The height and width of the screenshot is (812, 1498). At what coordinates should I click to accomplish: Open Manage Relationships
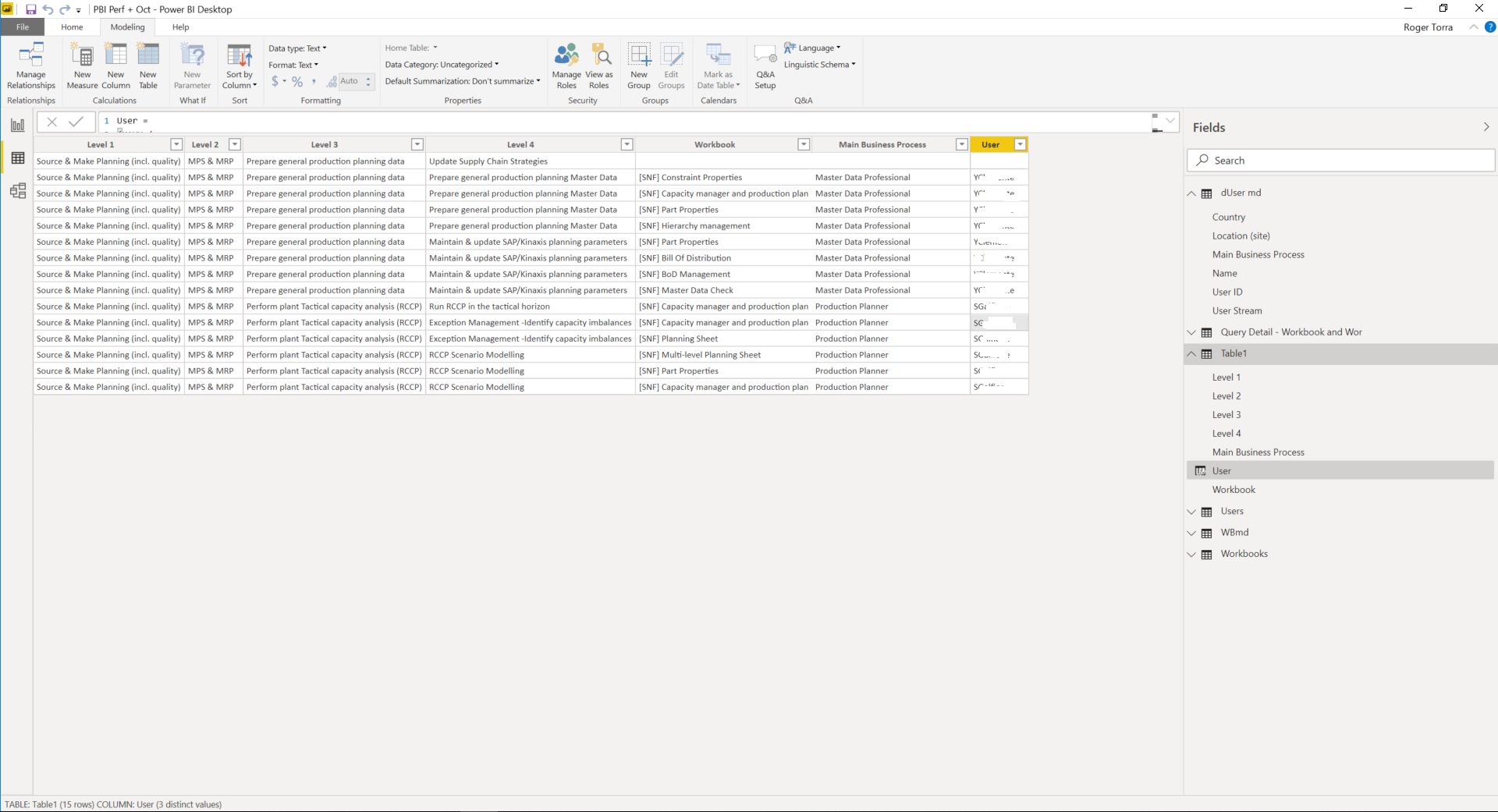coord(31,66)
